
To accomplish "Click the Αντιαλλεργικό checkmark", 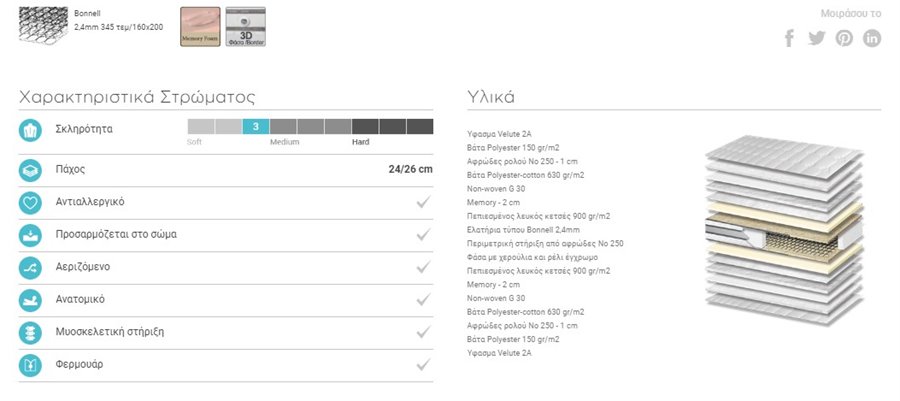I will pyautogui.click(x=424, y=202).
